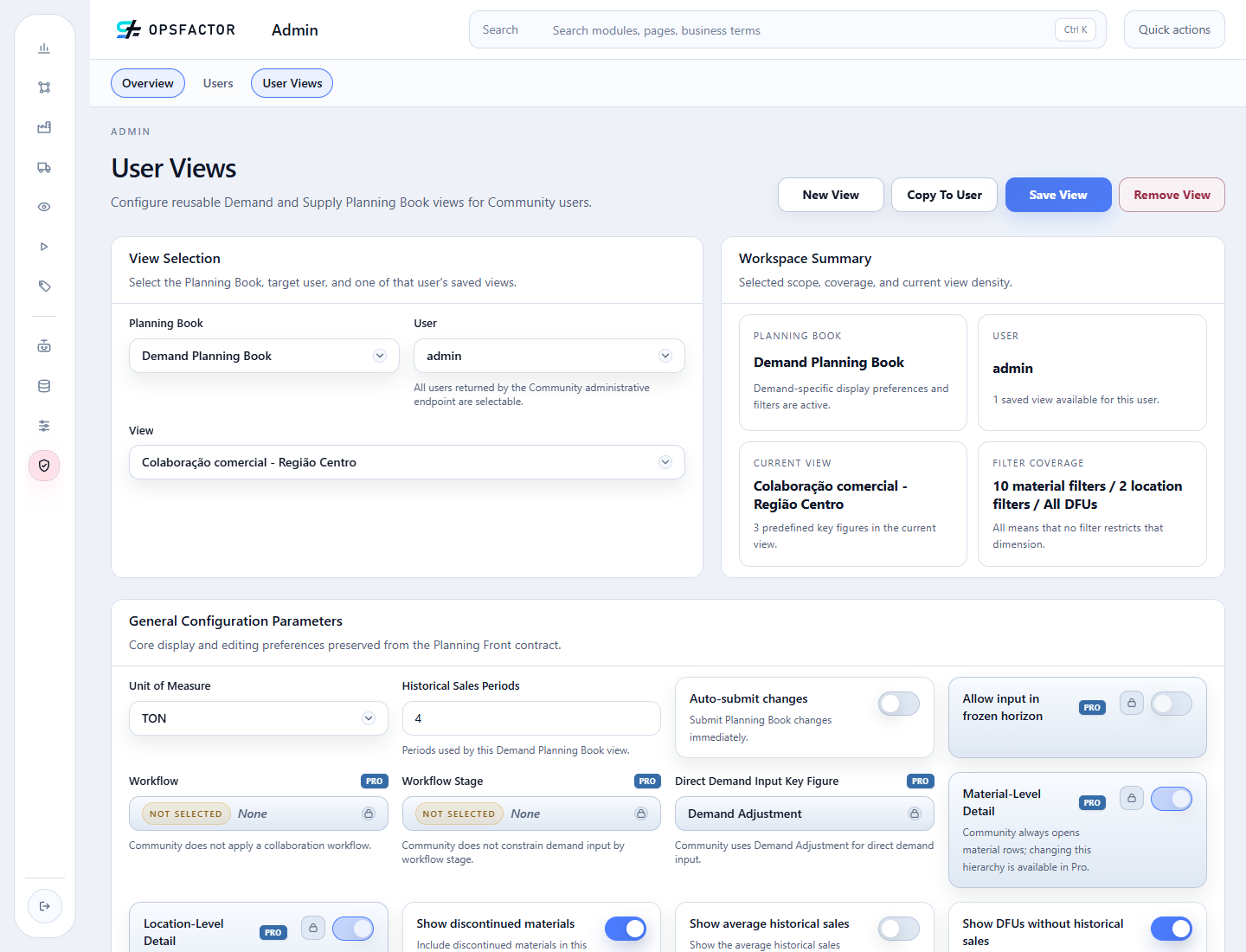This screenshot has width=1246, height=952.
Task: Open the User dropdown showing admin
Action: pos(549,356)
